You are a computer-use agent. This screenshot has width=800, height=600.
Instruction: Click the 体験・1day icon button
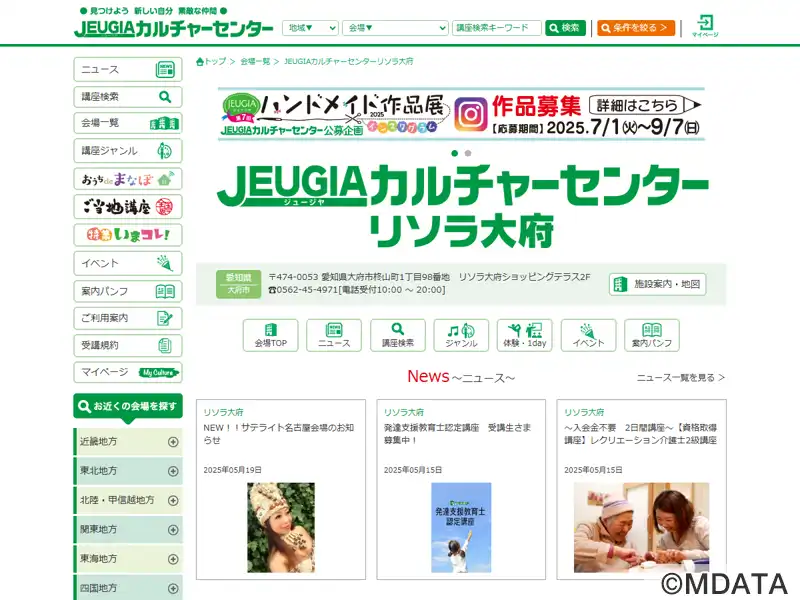(x=524, y=335)
